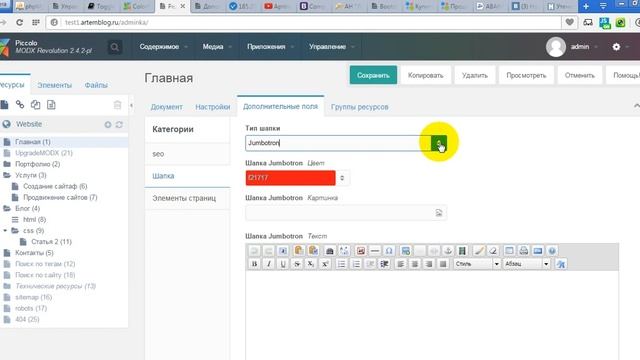Collapse the left resource tree panel
640x360 pixels.
(131, 105)
